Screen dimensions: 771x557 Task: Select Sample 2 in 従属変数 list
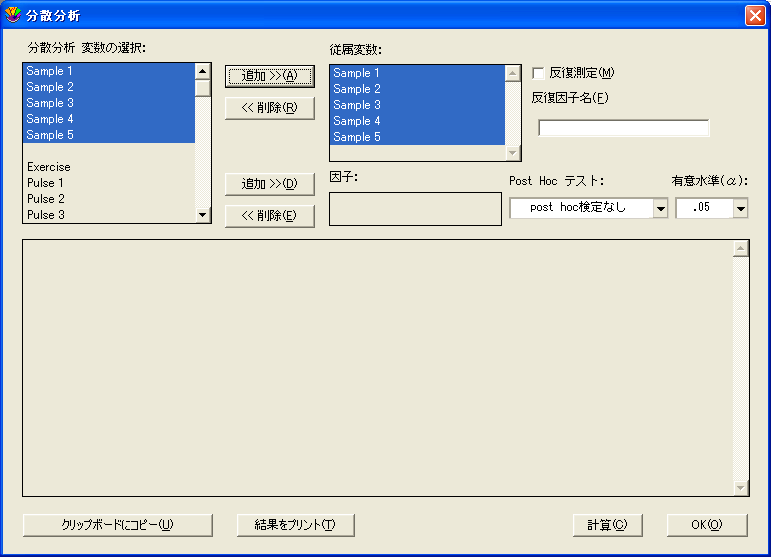tap(417, 89)
